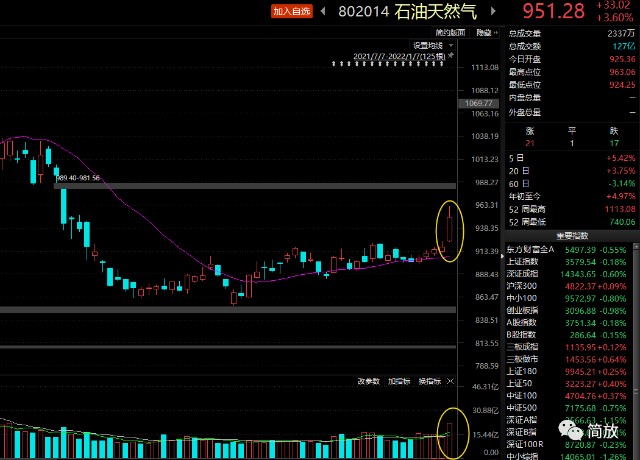Screen dimensions: 640x460
Task: Click the 951.28 current price
Action: coord(553,11)
